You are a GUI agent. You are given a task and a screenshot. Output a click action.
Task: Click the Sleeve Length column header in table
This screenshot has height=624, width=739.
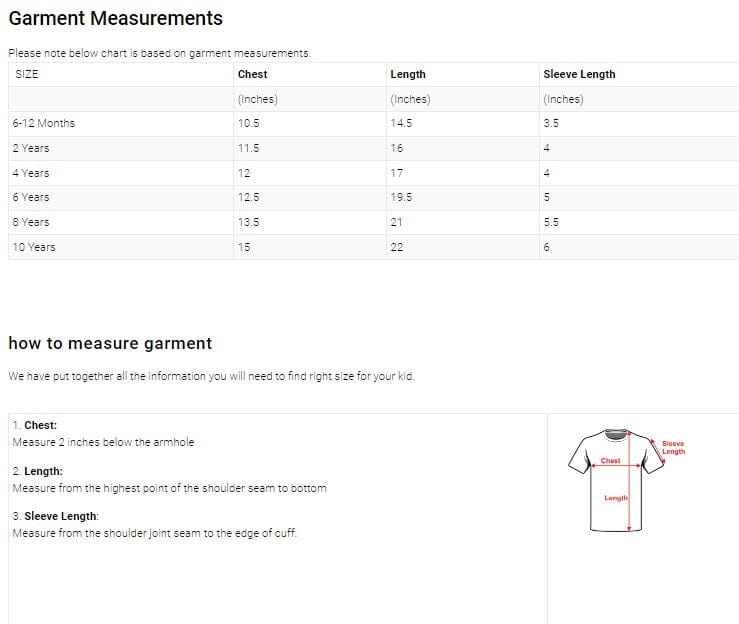click(579, 74)
